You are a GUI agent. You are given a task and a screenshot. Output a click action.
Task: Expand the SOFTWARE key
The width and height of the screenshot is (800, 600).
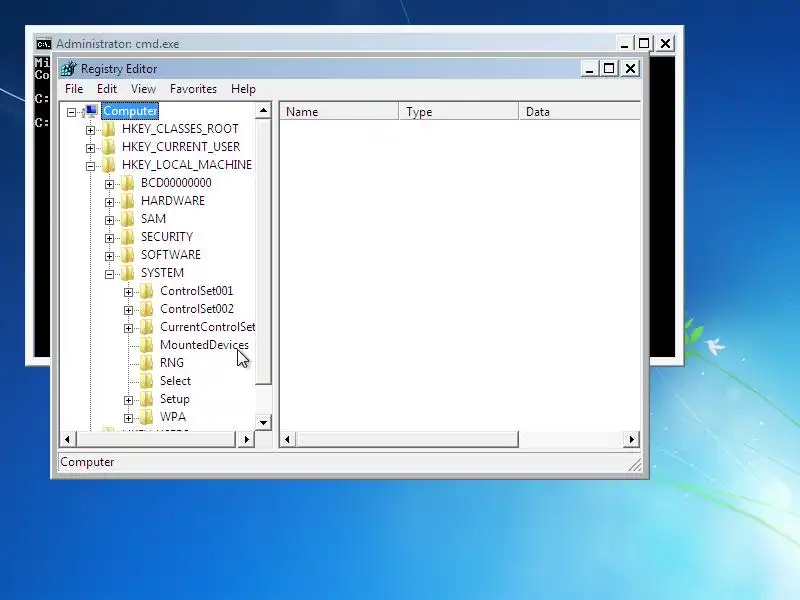coord(109,256)
